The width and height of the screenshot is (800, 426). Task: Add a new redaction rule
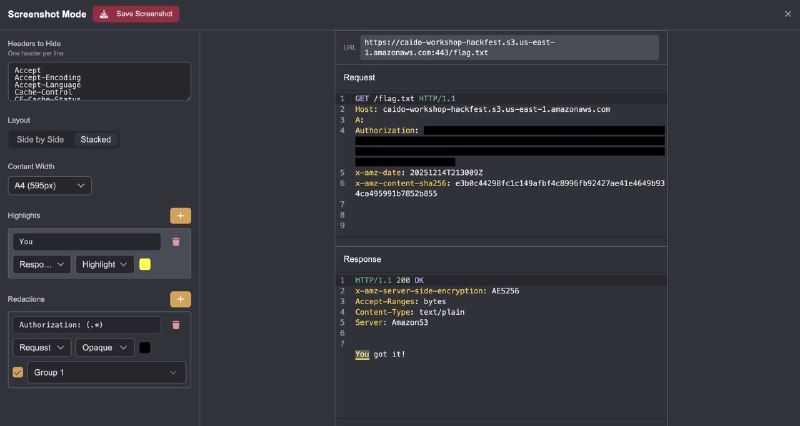179,299
